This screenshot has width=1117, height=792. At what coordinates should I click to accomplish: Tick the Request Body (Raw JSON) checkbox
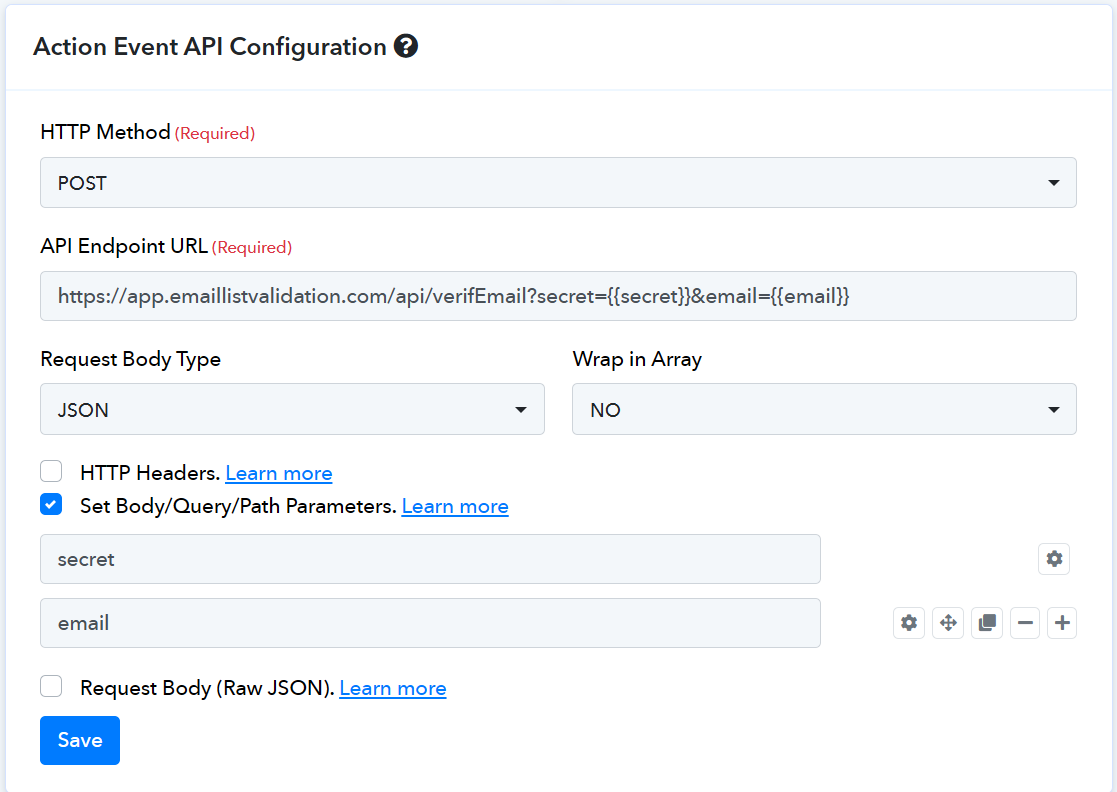pos(51,687)
